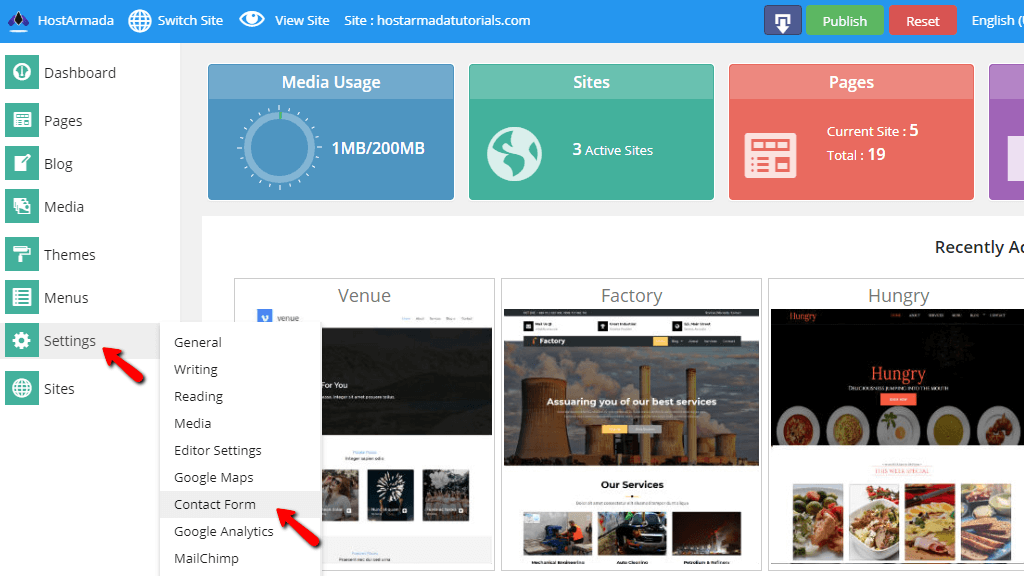Click the download arrow button beside Publish
Image resolution: width=1024 pixels, height=576 pixels.
click(x=782, y=21)
